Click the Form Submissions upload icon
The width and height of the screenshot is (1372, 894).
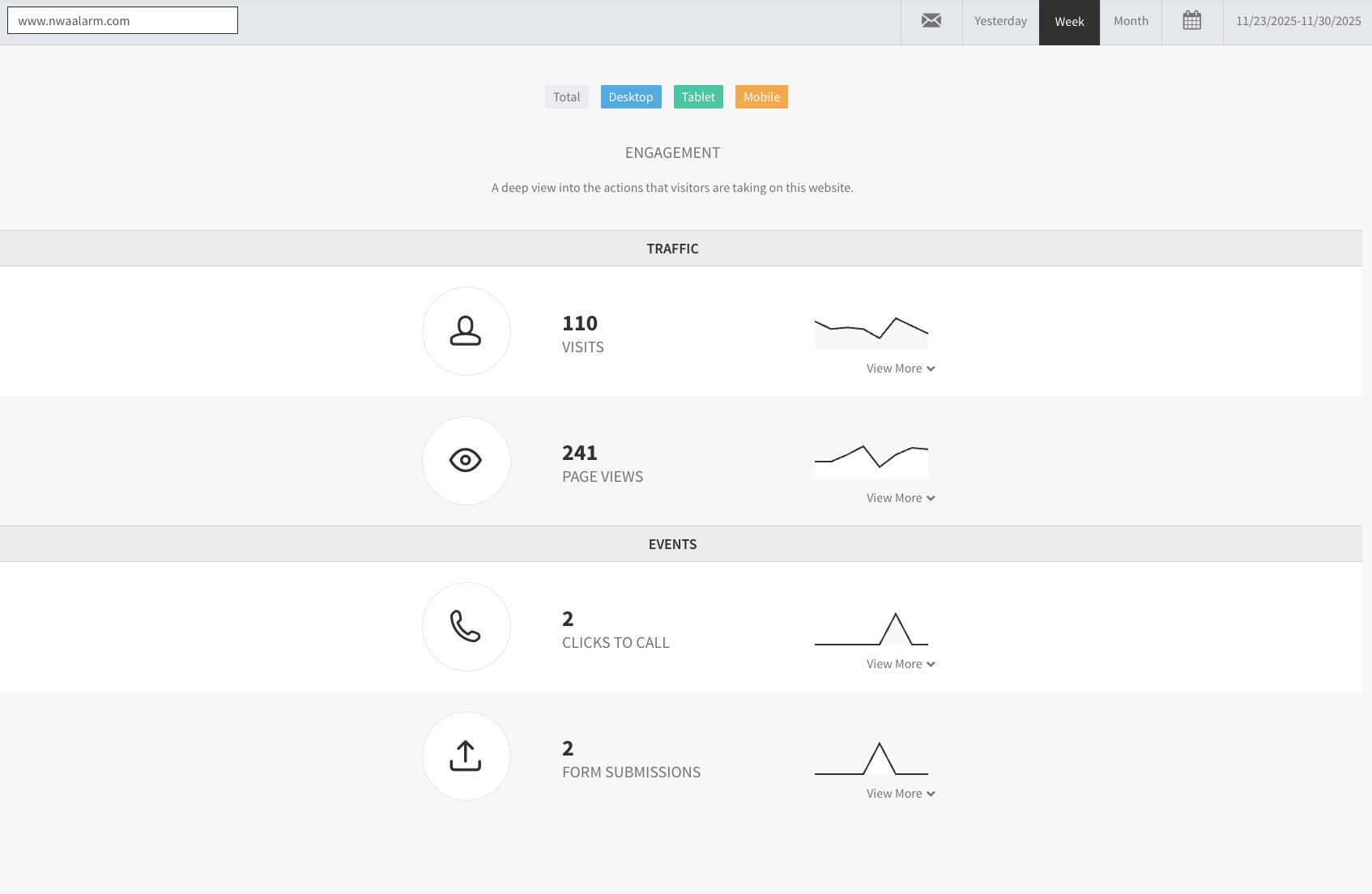[x=466, y=756]
